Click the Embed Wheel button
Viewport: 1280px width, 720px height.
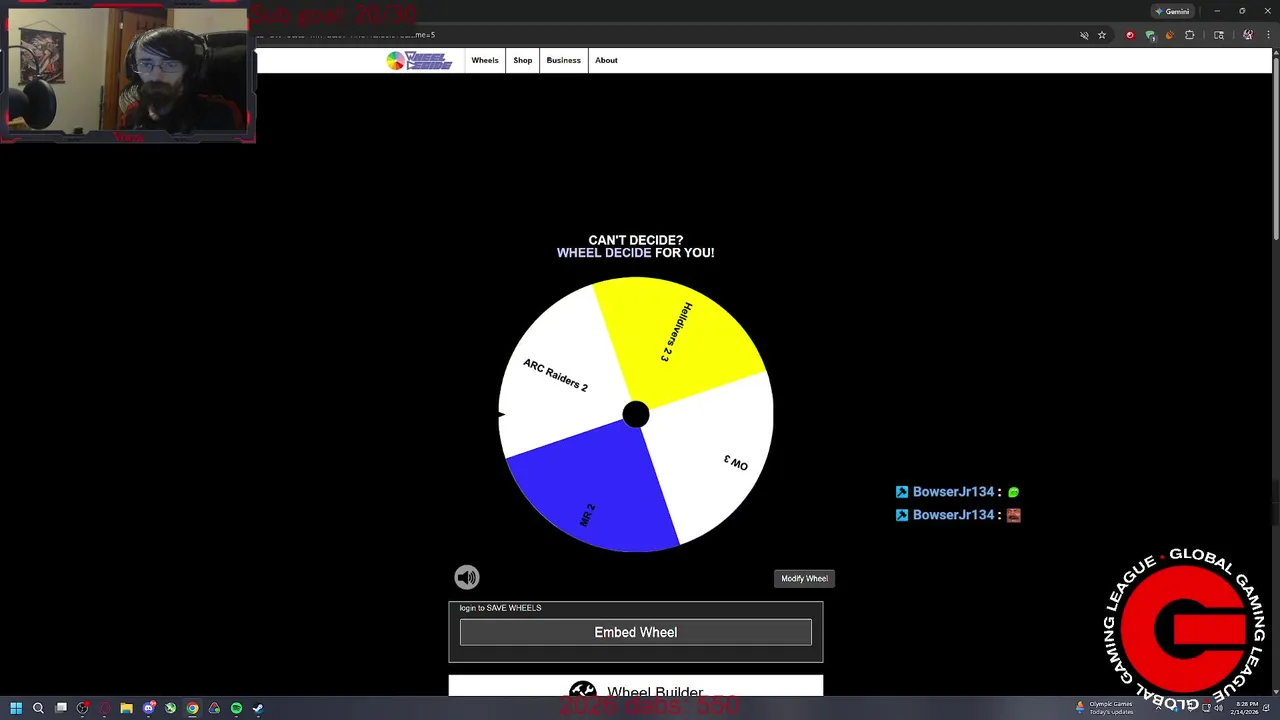click(636, 632)
